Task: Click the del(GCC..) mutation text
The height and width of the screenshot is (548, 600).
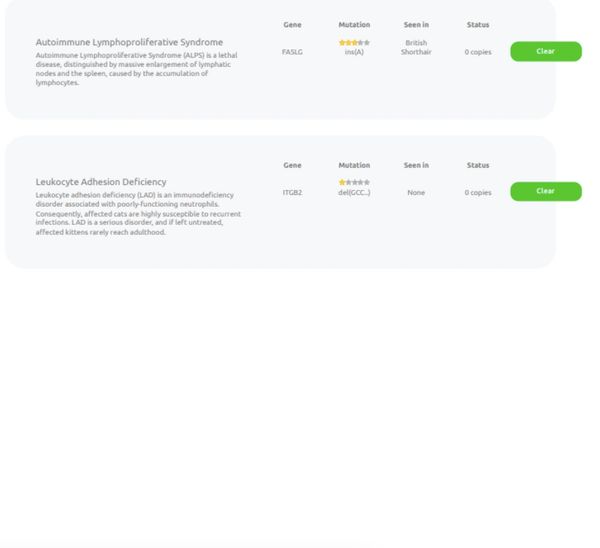Action: (x=354, y=192)
